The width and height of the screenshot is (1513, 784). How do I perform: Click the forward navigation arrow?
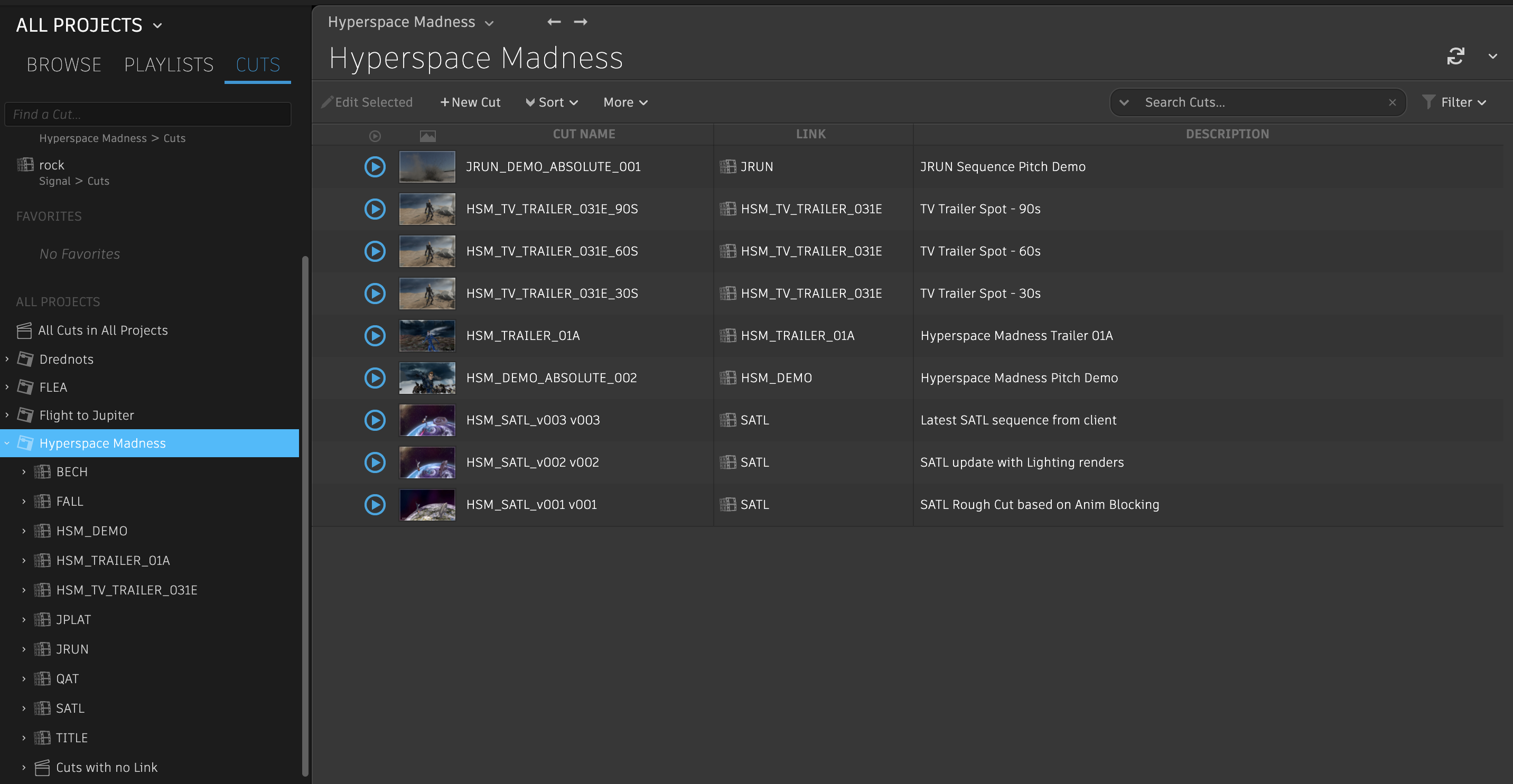580,22
